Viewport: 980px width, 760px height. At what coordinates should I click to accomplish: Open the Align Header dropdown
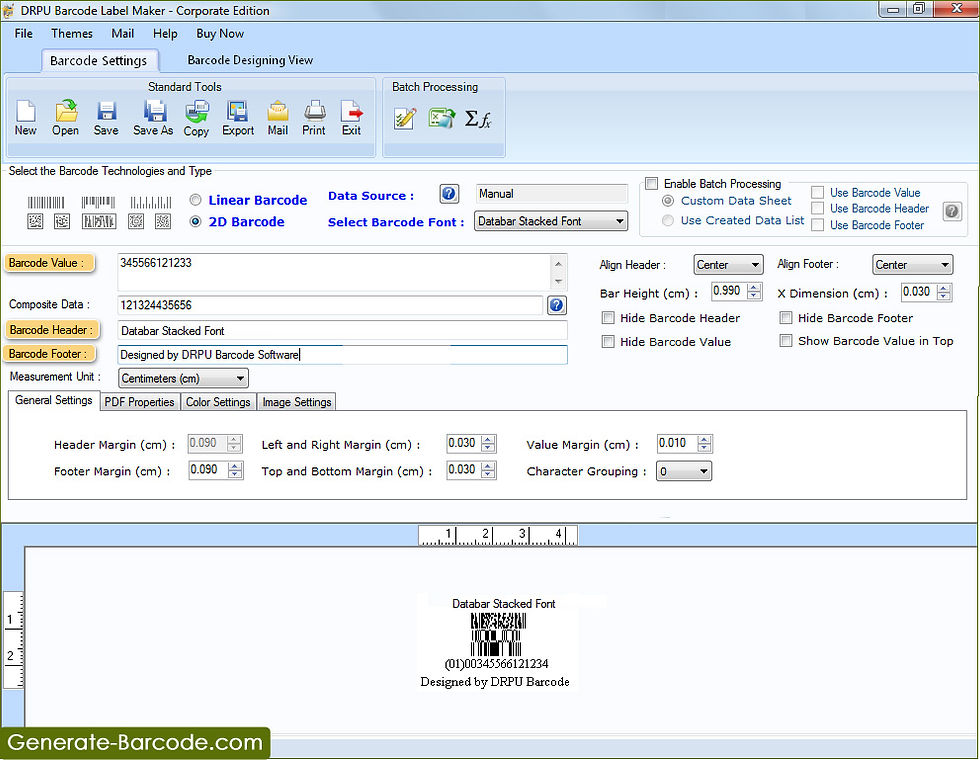(728, 265)
